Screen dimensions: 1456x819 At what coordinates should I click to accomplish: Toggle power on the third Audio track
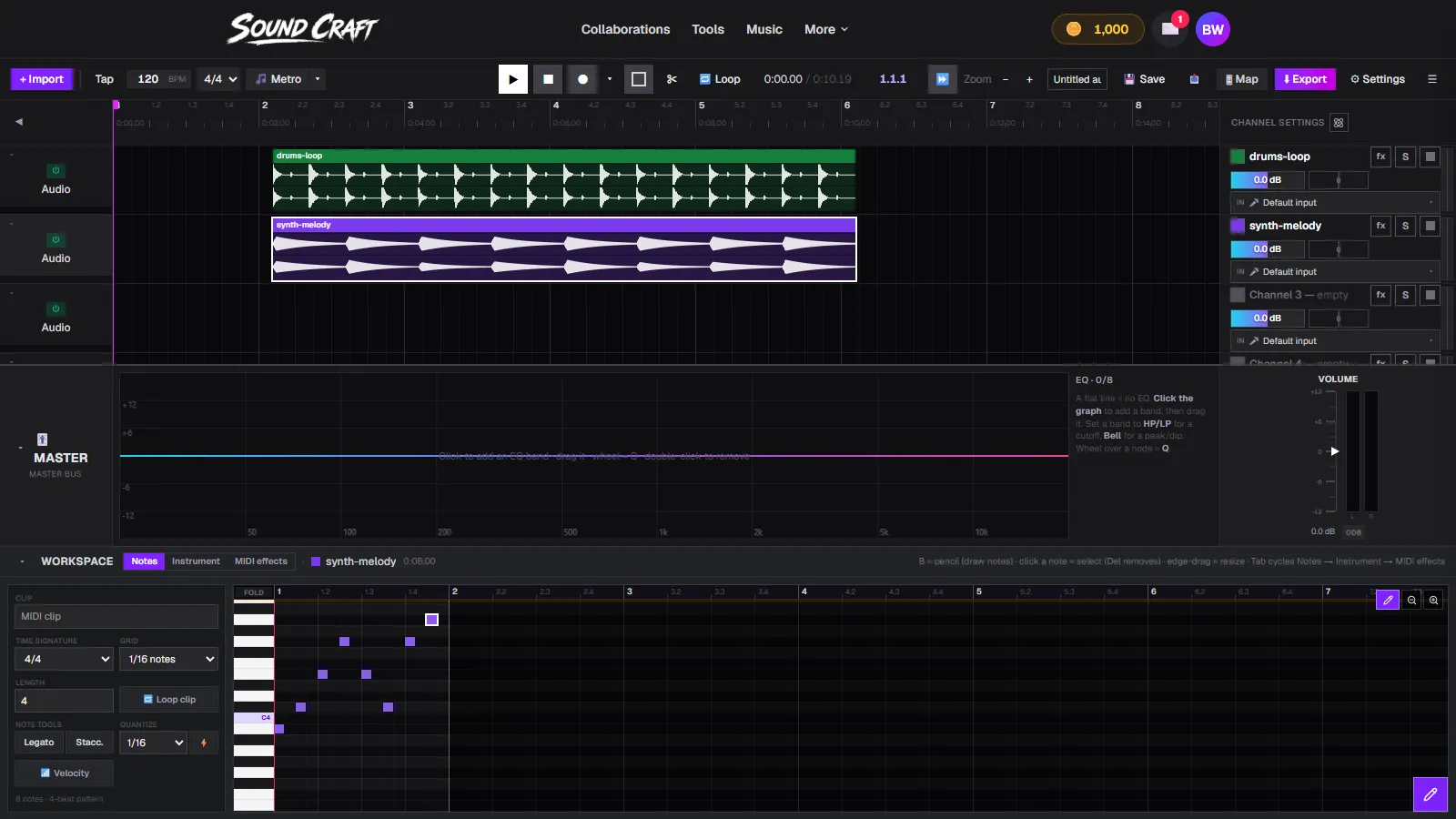(x=56, y=308)
